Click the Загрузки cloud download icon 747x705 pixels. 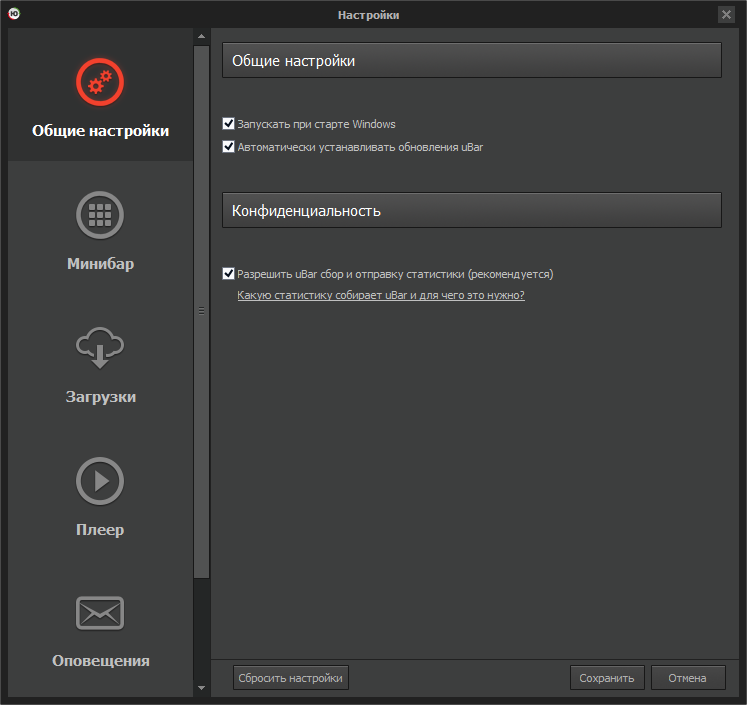tap(100, 347)
